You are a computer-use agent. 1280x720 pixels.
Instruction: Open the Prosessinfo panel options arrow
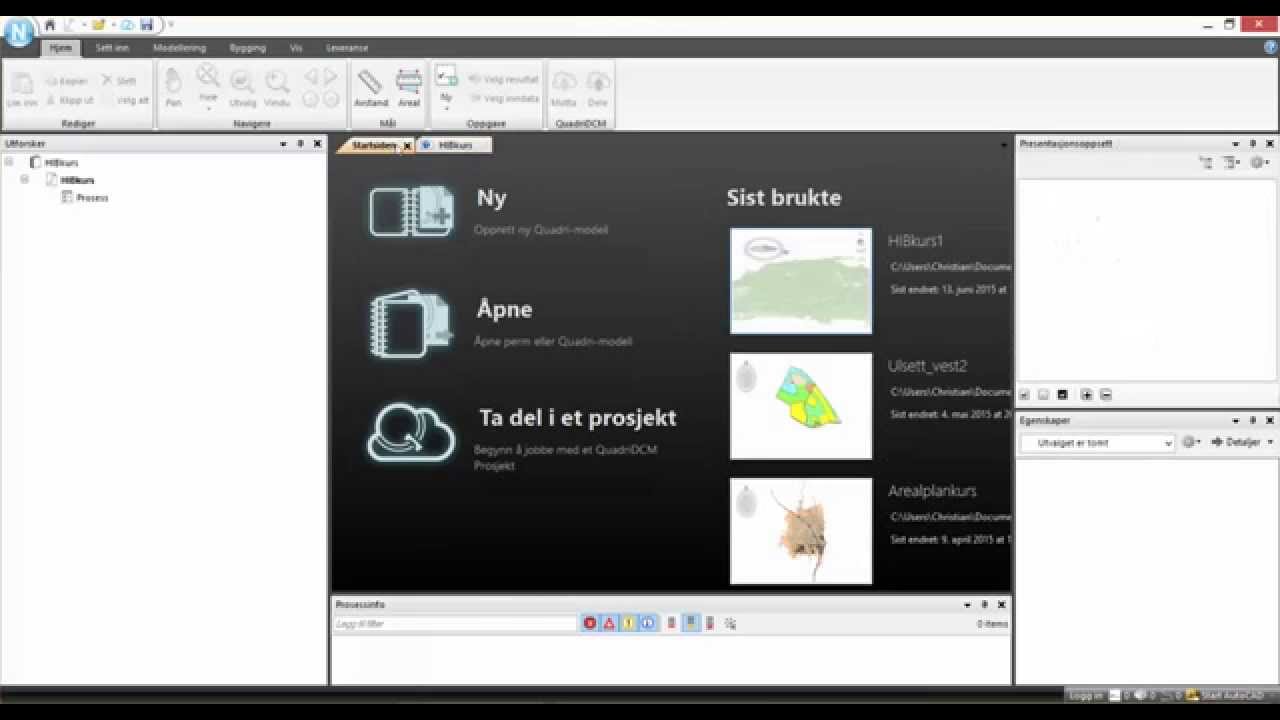[x=967, y=605]
